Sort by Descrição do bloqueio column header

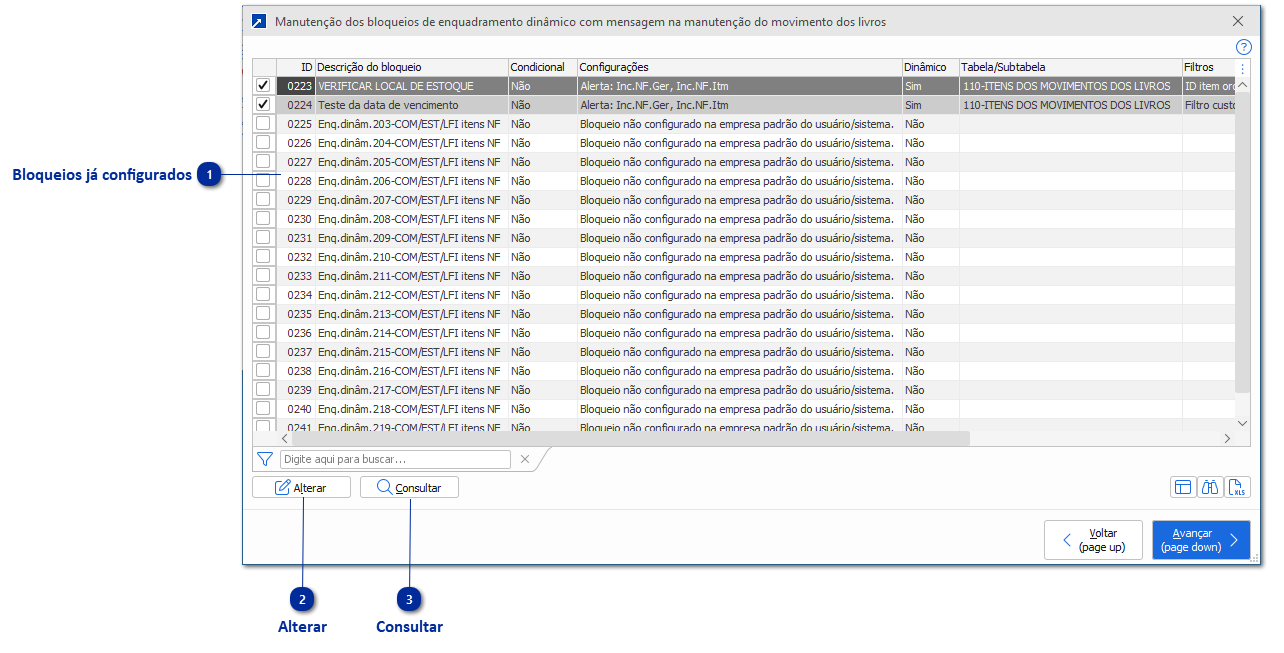412,67
